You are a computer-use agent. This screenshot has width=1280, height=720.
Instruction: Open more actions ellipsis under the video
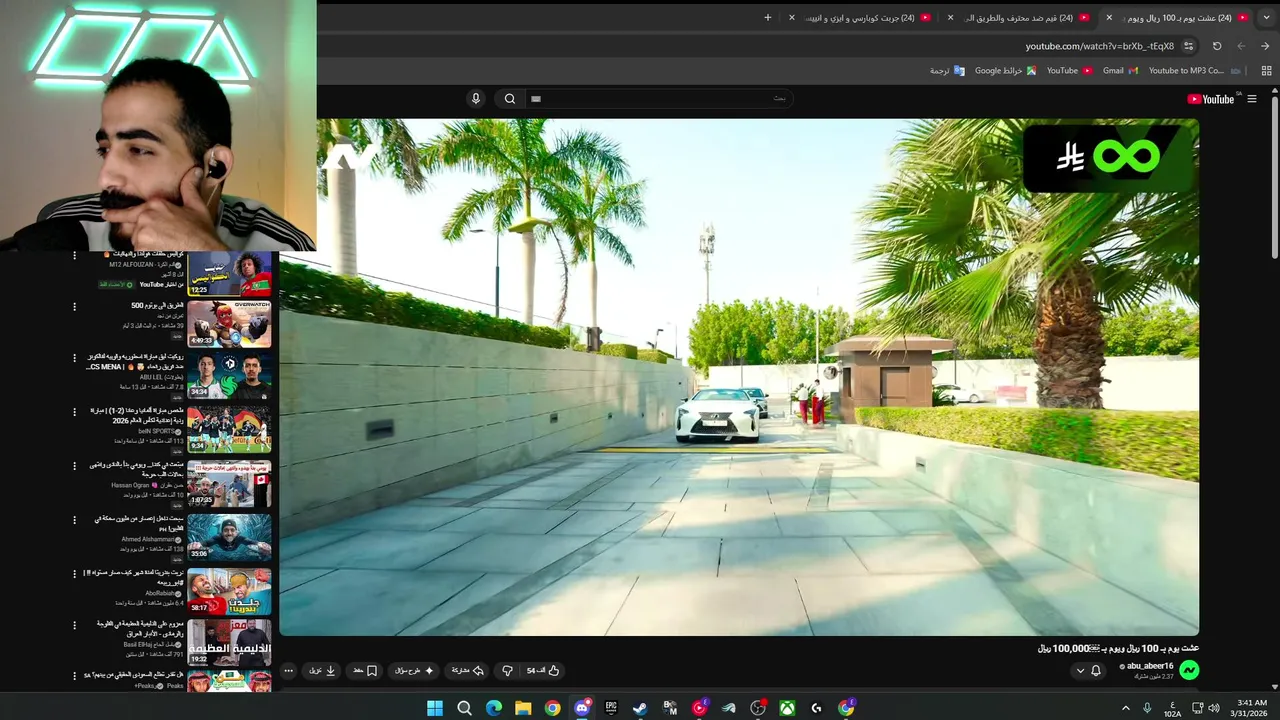point(289,670)
